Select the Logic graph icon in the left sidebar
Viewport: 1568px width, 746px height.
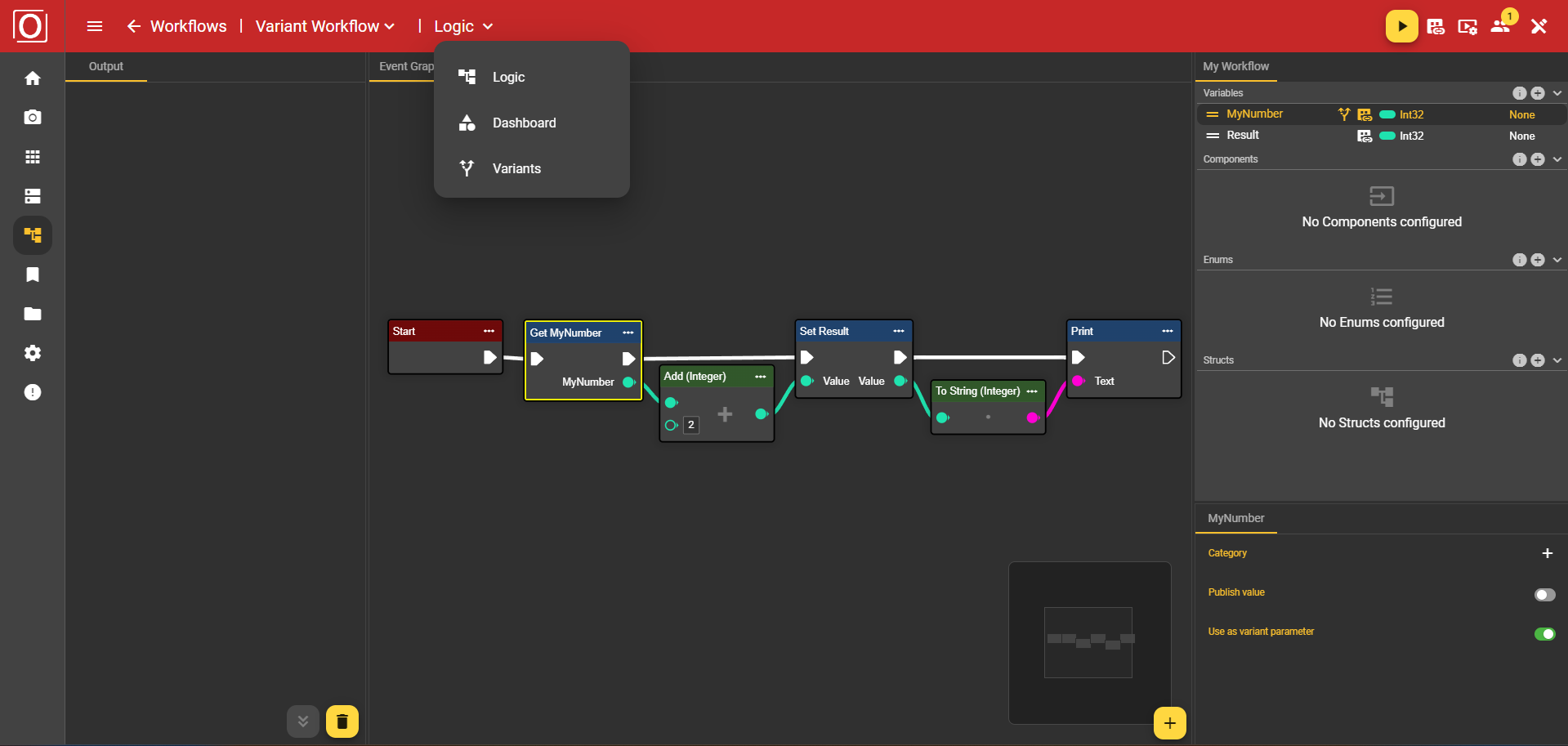pos(33,235)
